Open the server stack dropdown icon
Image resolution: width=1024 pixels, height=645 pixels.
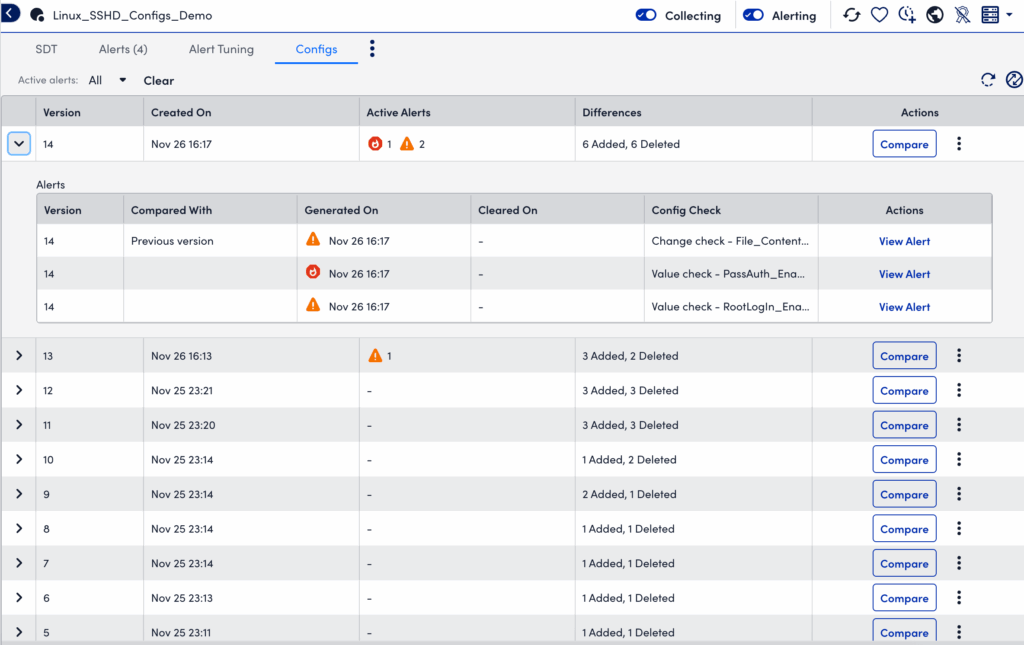(x=996, y=14)
